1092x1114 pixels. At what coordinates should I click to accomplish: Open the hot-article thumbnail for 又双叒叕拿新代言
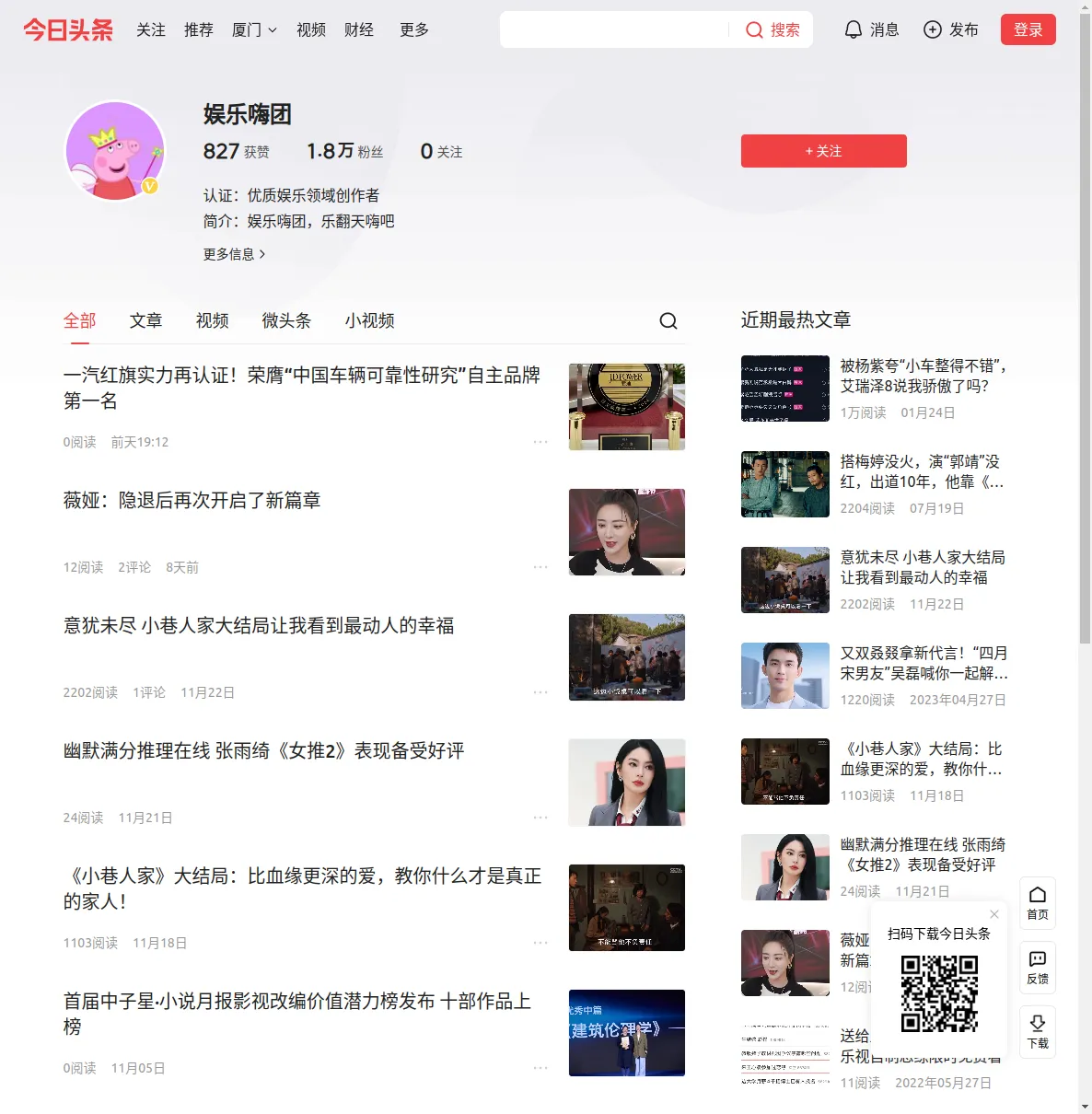tap(785, 676)
